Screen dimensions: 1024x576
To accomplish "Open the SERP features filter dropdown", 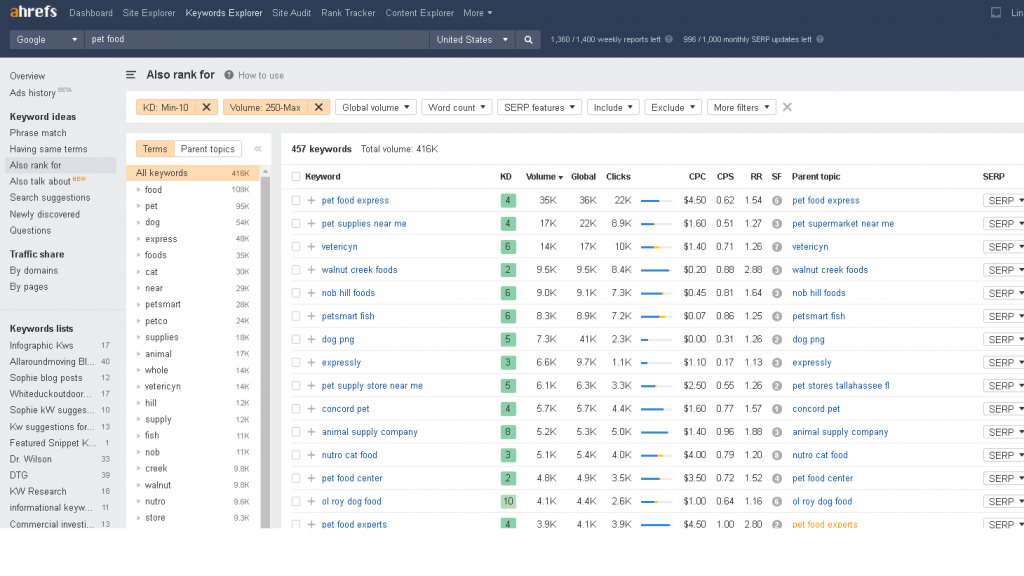I will pos(539,107).
